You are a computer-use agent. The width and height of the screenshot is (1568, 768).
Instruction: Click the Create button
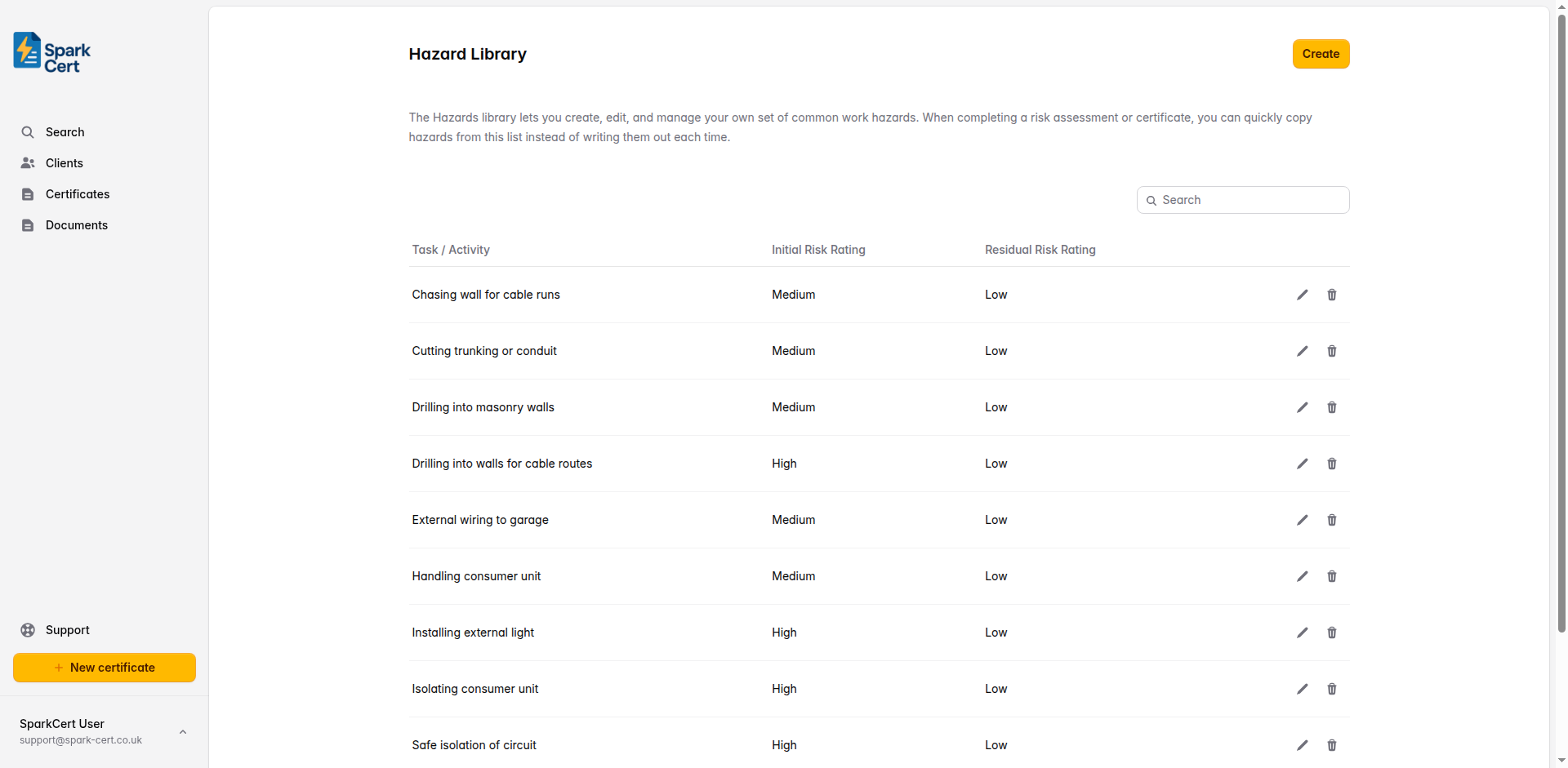point(1321,54)
